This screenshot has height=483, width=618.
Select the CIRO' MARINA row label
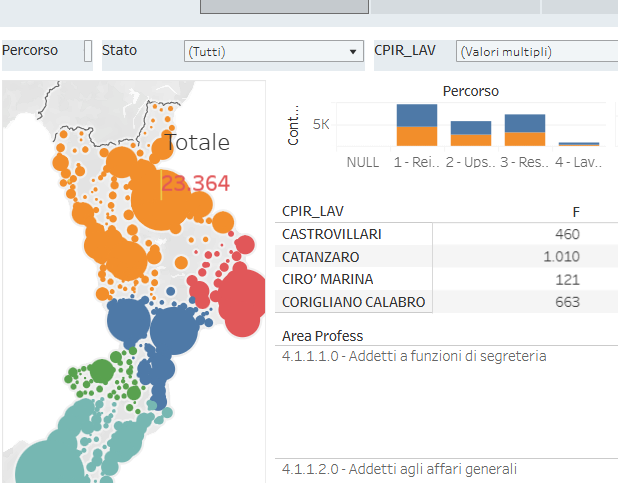click(x=328, y=279)
